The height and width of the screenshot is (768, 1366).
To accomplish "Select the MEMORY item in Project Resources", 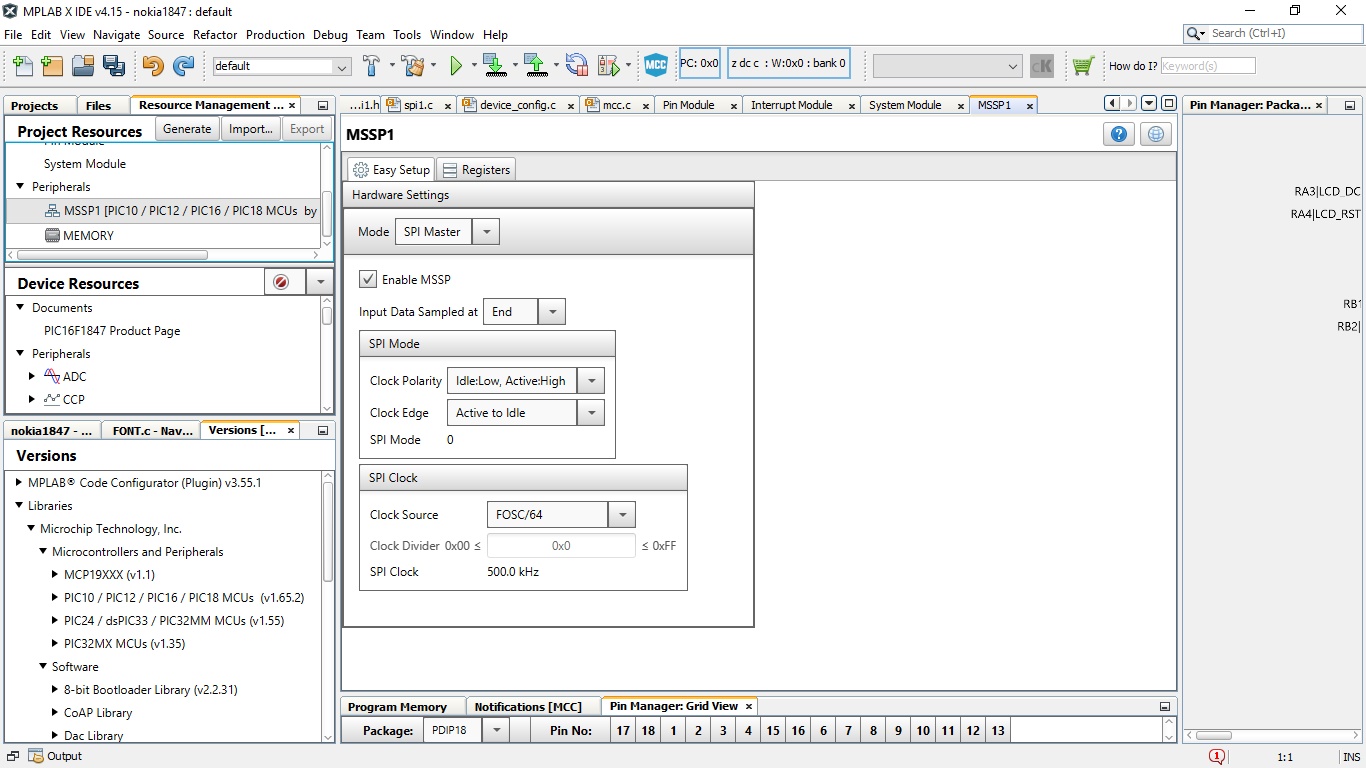I will 88,235.
